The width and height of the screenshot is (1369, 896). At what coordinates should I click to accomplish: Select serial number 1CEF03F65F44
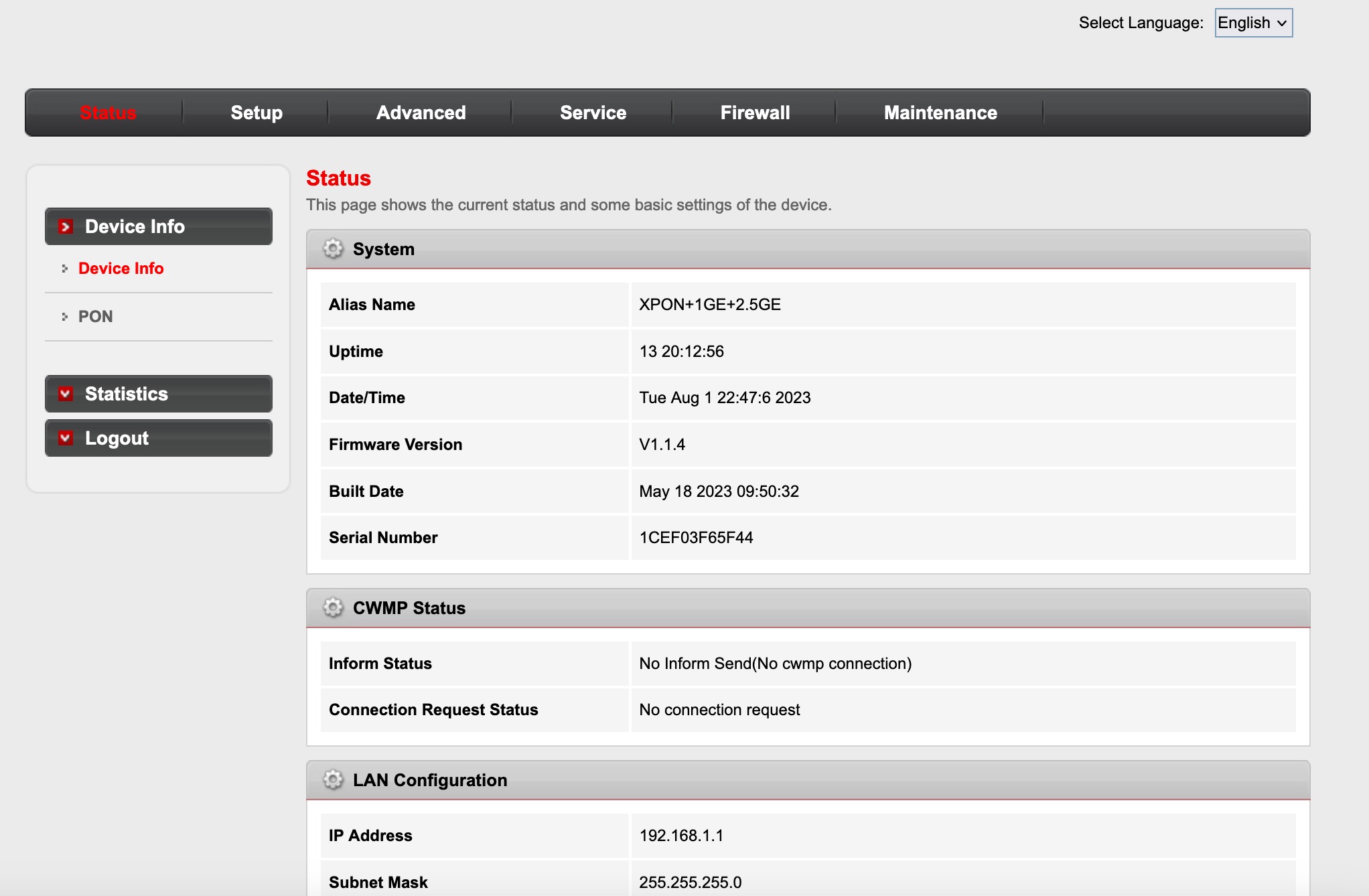(696, 538)
